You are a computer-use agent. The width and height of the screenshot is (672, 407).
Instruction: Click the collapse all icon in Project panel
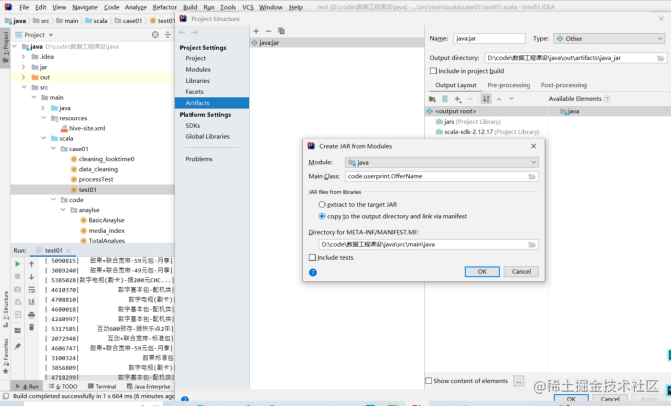pyautogui.click(x=168, y=35)
